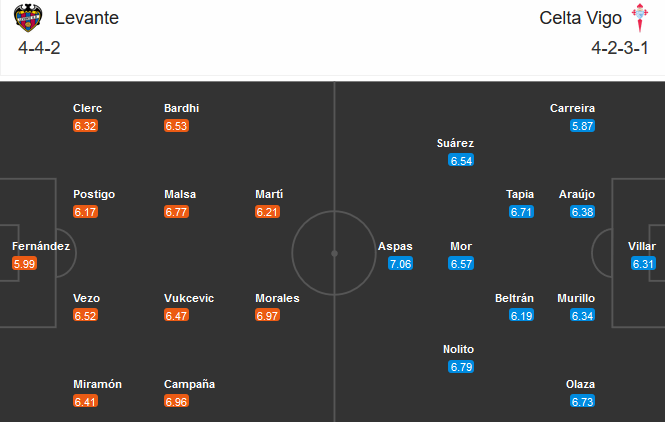The width and height of the screenshot is (665, 422).
Task: Click Malsa's 6.77 rating badge
Action: pos(177,212)
